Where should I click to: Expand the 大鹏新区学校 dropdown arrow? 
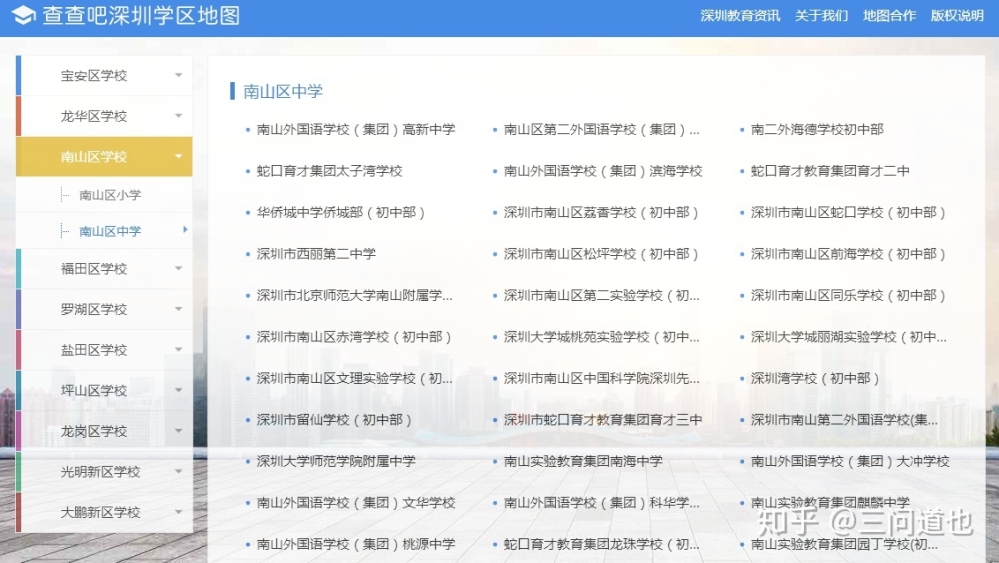pos(178,512)
